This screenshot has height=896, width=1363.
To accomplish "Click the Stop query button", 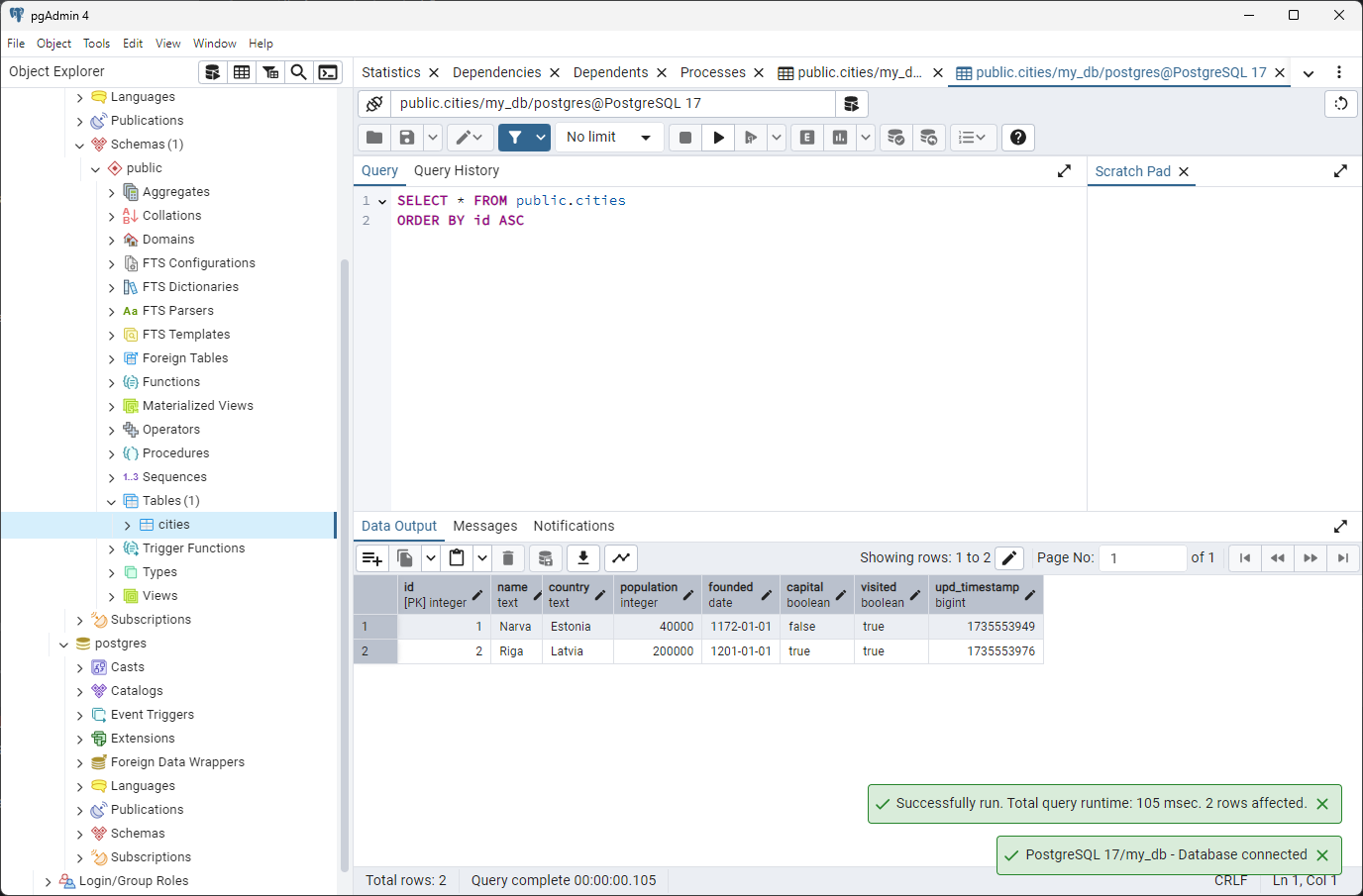I will tap(685, 138).
